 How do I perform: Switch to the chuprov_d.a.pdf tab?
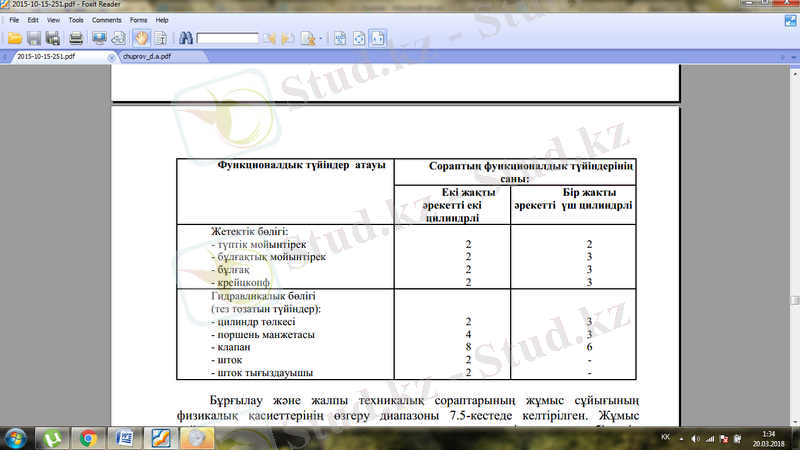point(147,57)
